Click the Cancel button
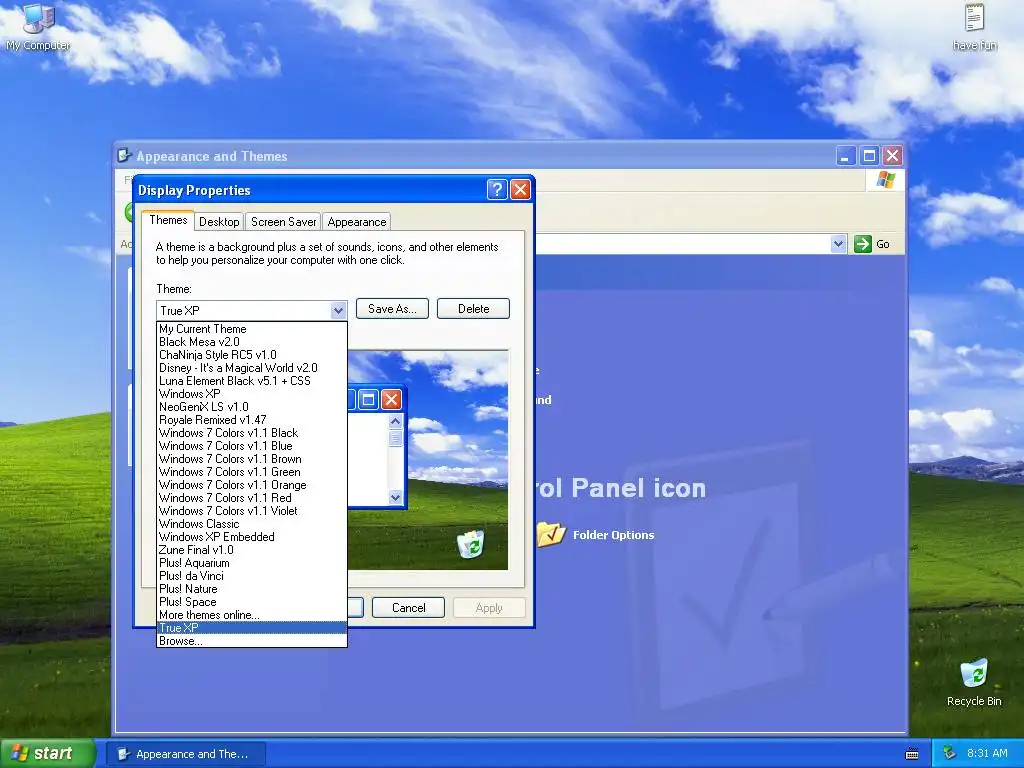 tap(408, 608)
